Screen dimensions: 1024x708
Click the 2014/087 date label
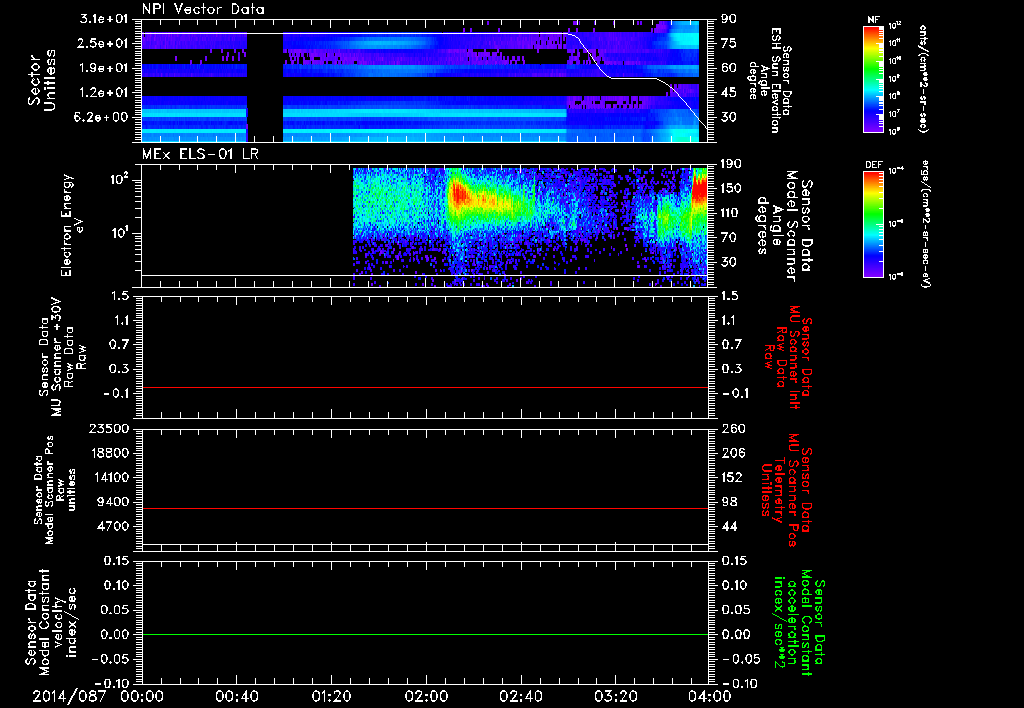tap(69, 696)
